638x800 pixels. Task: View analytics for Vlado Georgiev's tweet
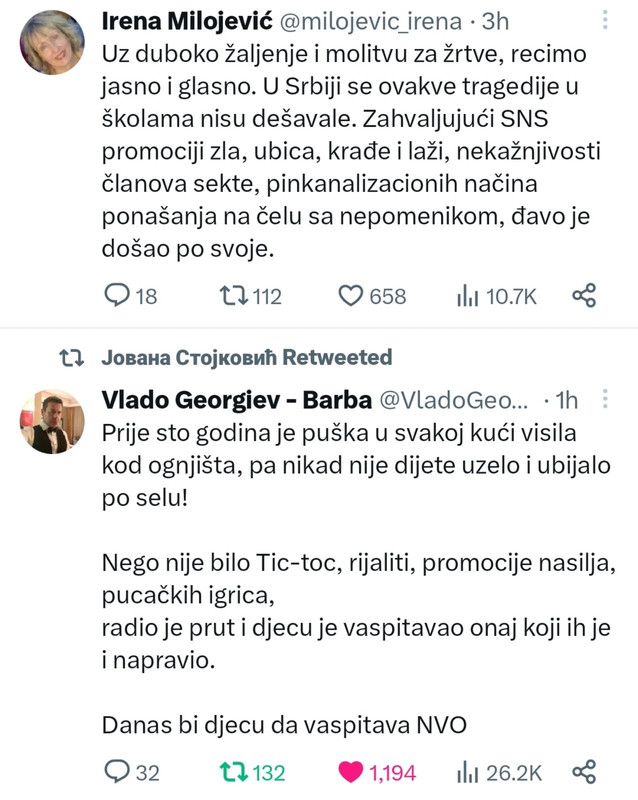click(468, 772)
